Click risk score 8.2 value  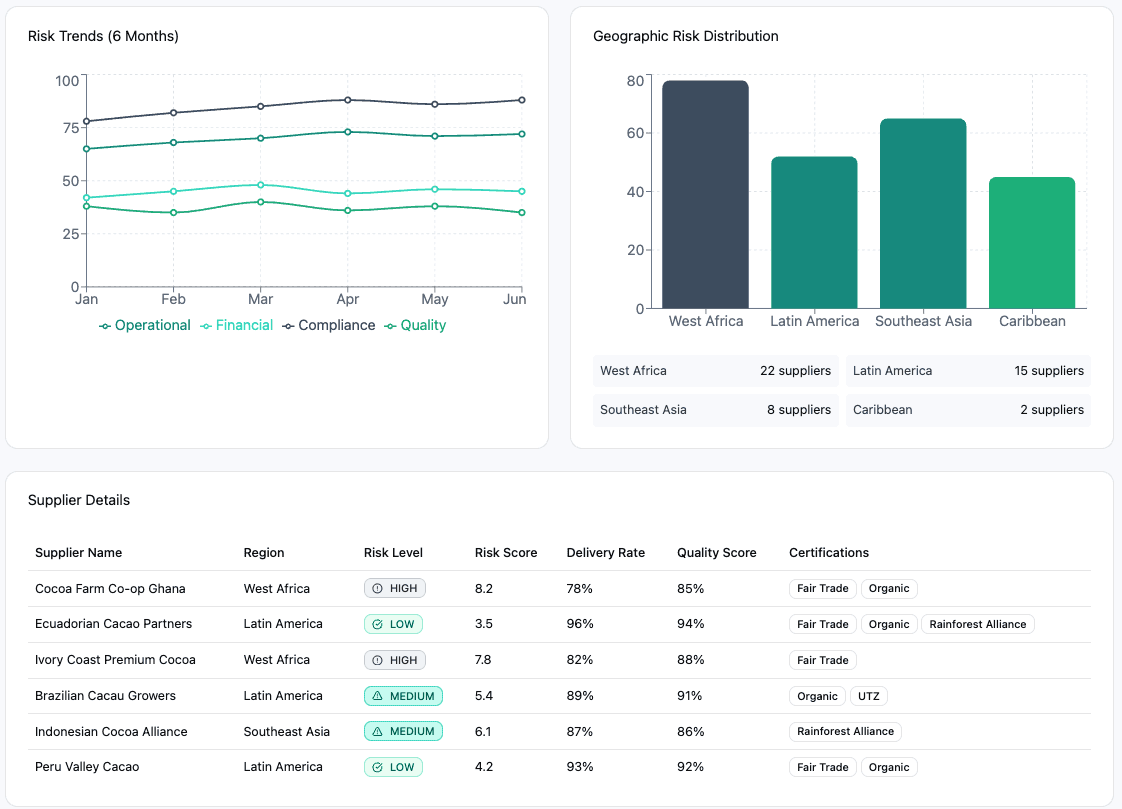484,589
